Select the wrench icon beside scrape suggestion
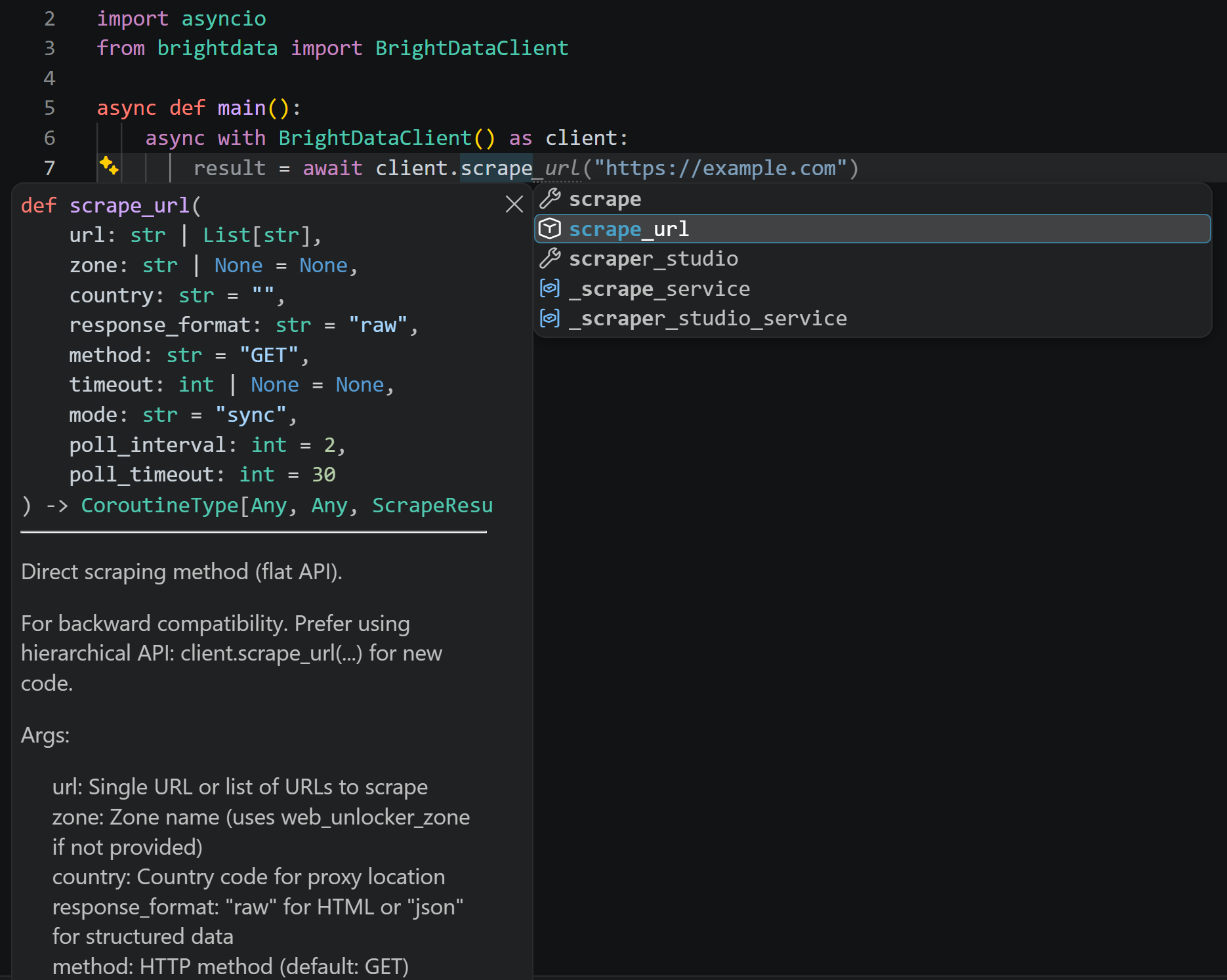The image size is (1227, 980). (x=550, y=199)
